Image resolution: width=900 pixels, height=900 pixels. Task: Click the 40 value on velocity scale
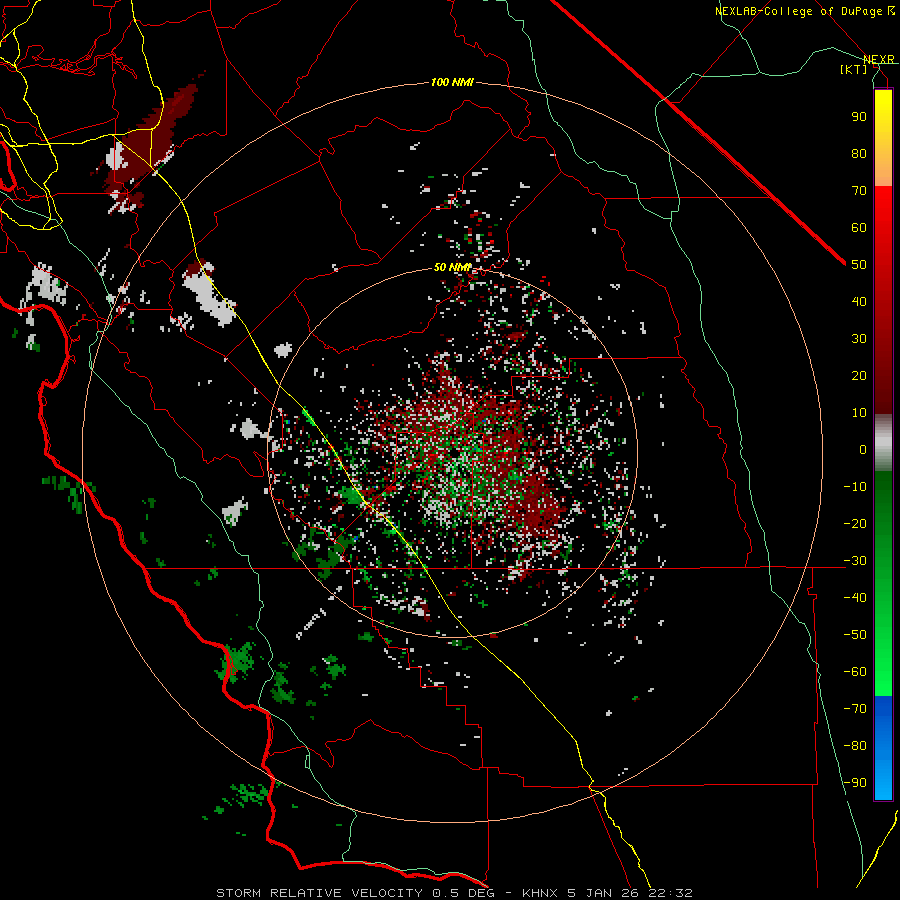pos(859,301)
